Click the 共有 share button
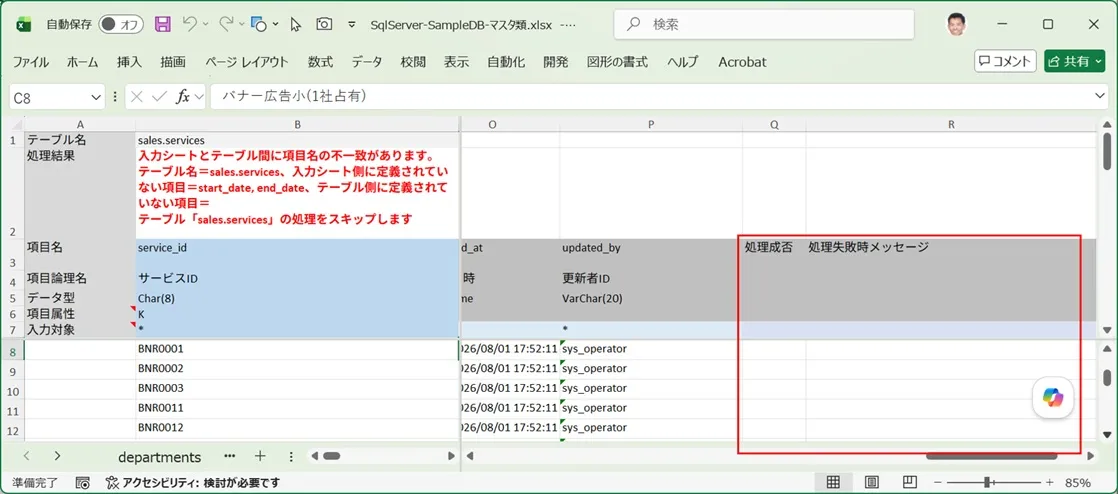The image size is (1118, 494). [x=1075, y=61]
